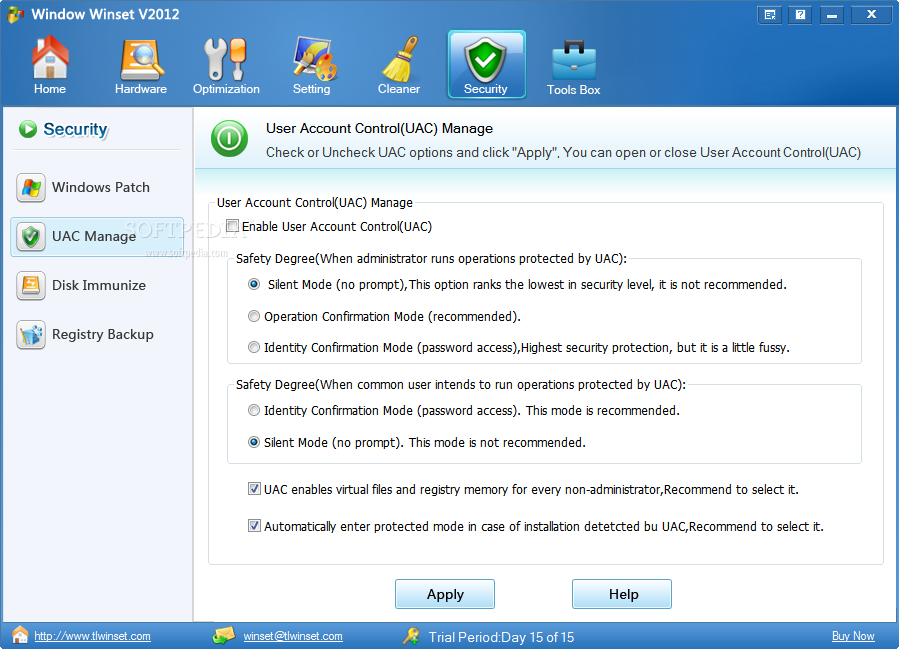Image resolution: width=899 pixels, height=649 pixels.
Task: Enable User Account Control(UAC) checkbox
Action: coord(232,226)
